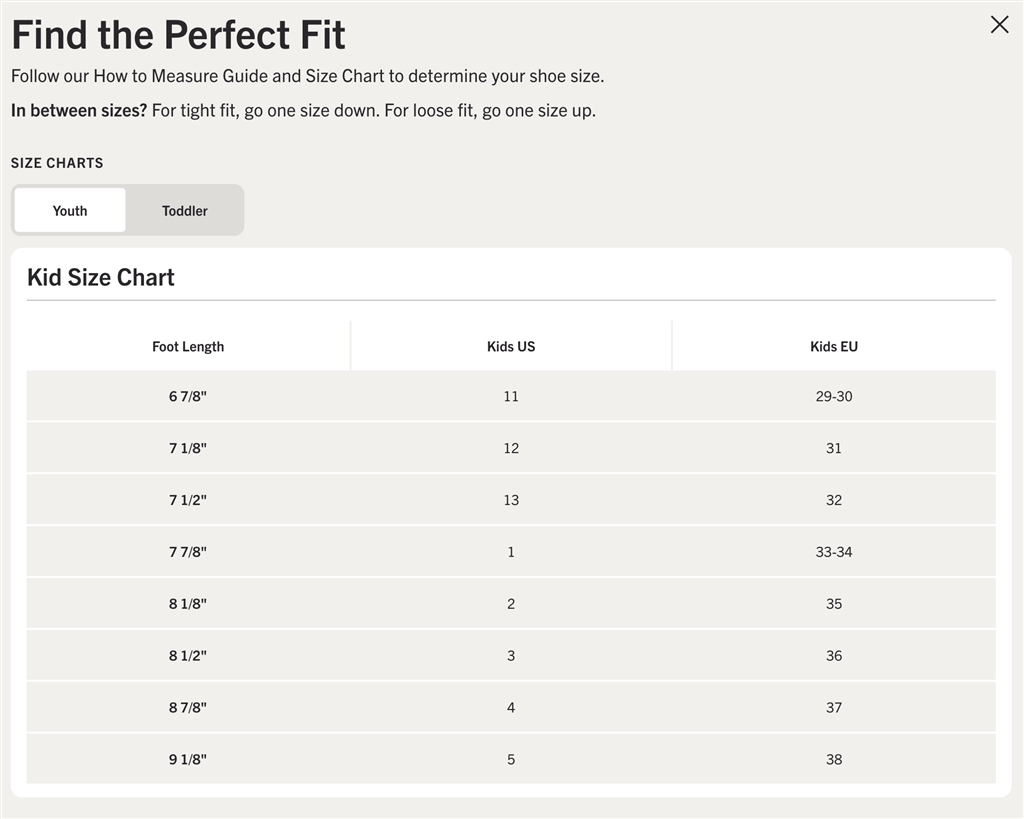Click the Kids EU 38 cell
Screen dimensions: 1024x819
[x=833, y=760]
